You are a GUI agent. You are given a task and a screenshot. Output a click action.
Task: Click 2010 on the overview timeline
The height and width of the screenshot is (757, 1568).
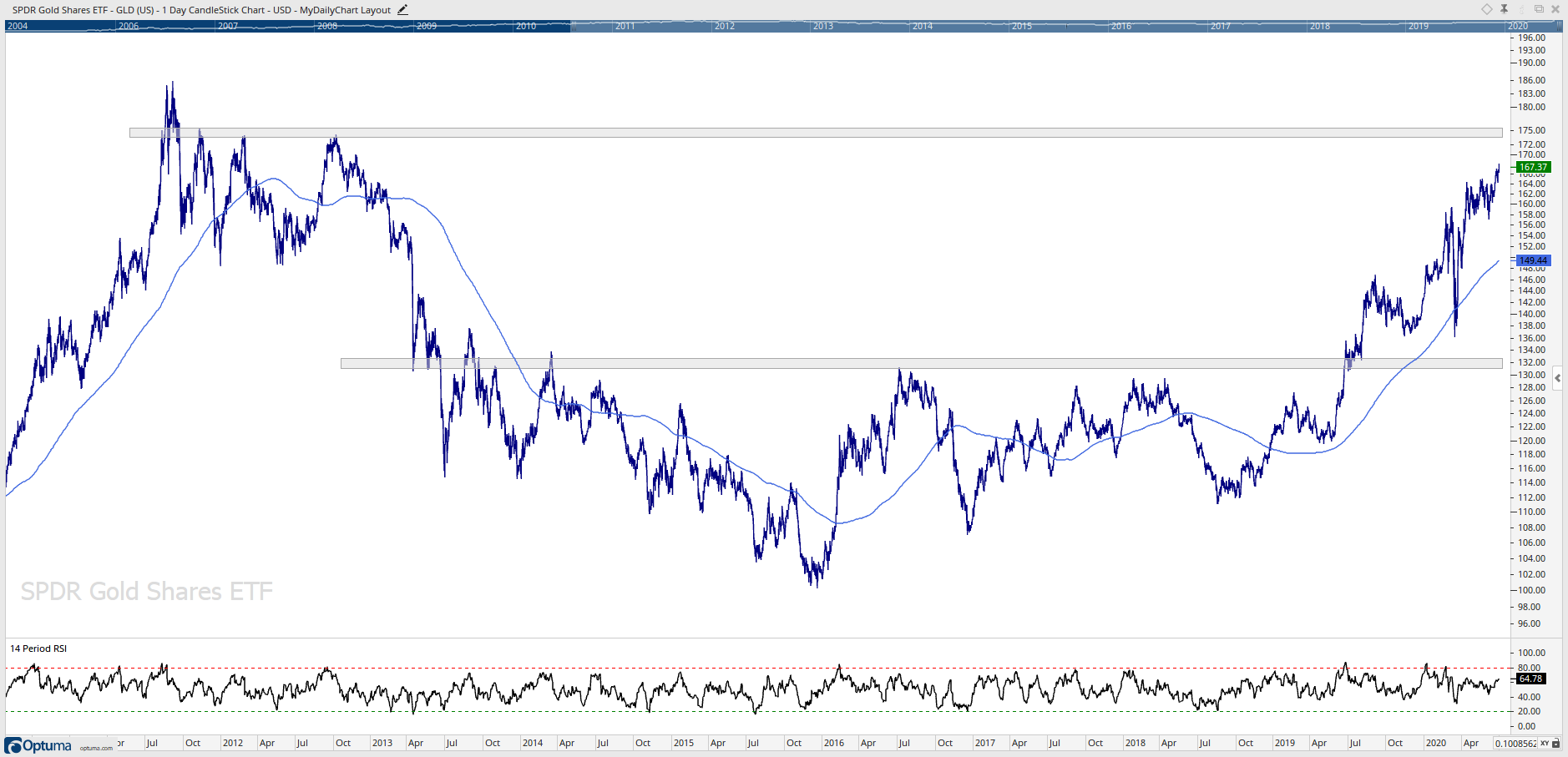click(x=526, y=26)
